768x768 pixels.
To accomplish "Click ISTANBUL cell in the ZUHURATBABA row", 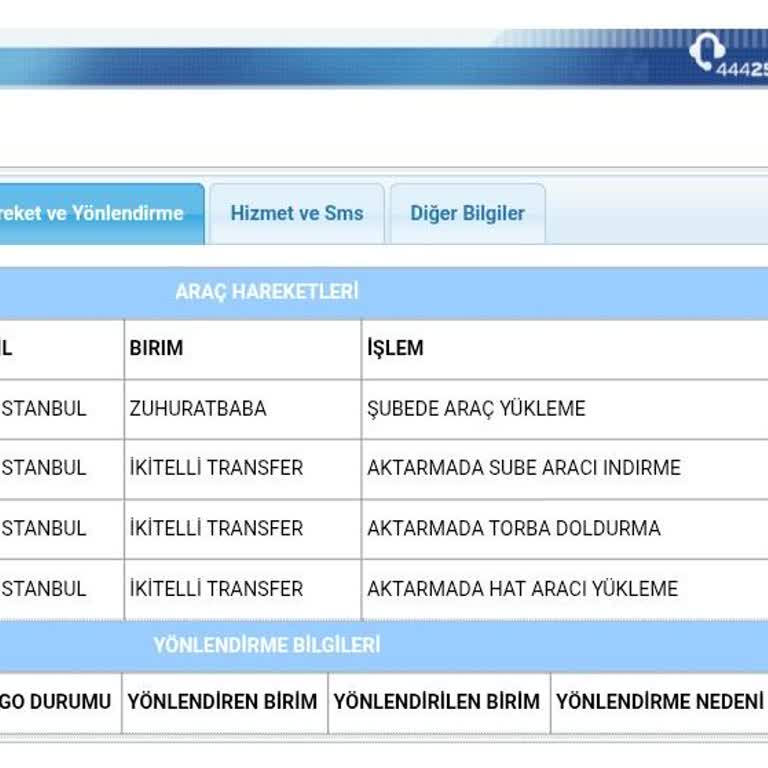I will point(62,409).
